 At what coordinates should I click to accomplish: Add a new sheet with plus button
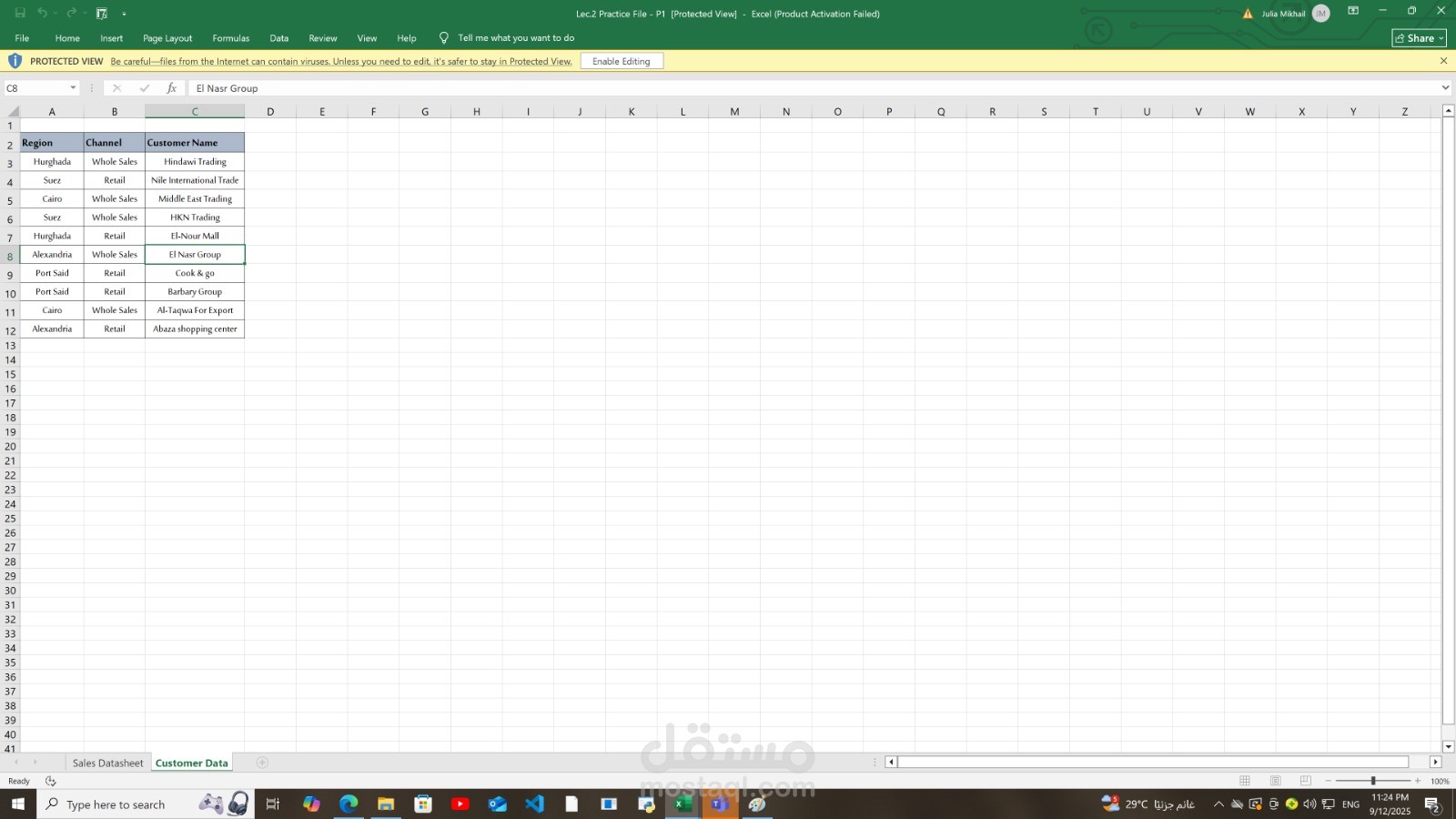tap(262, 763)
